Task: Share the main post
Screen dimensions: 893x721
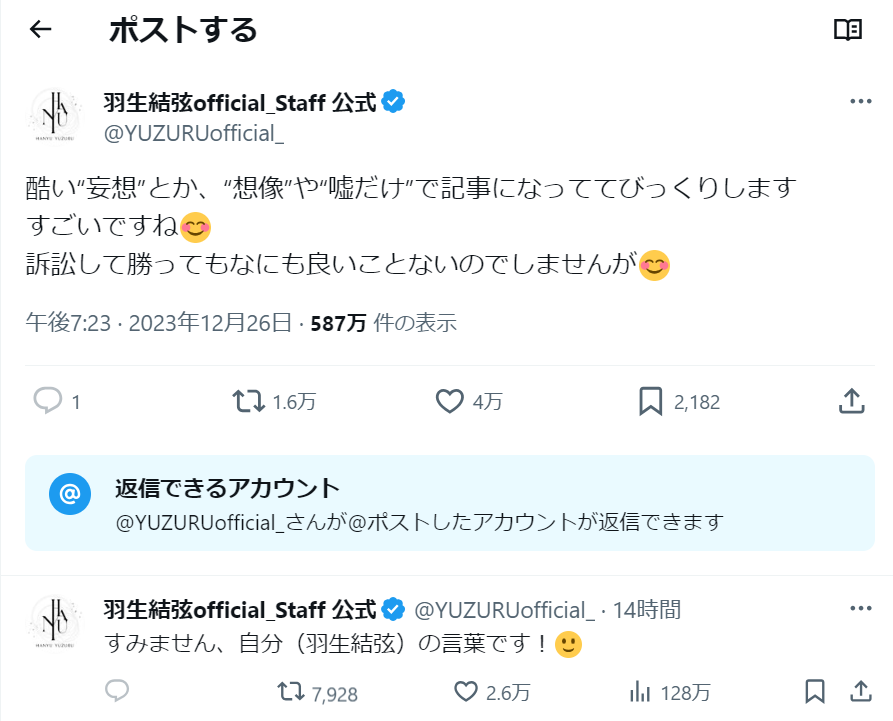Action: click(x=850, y=401)
